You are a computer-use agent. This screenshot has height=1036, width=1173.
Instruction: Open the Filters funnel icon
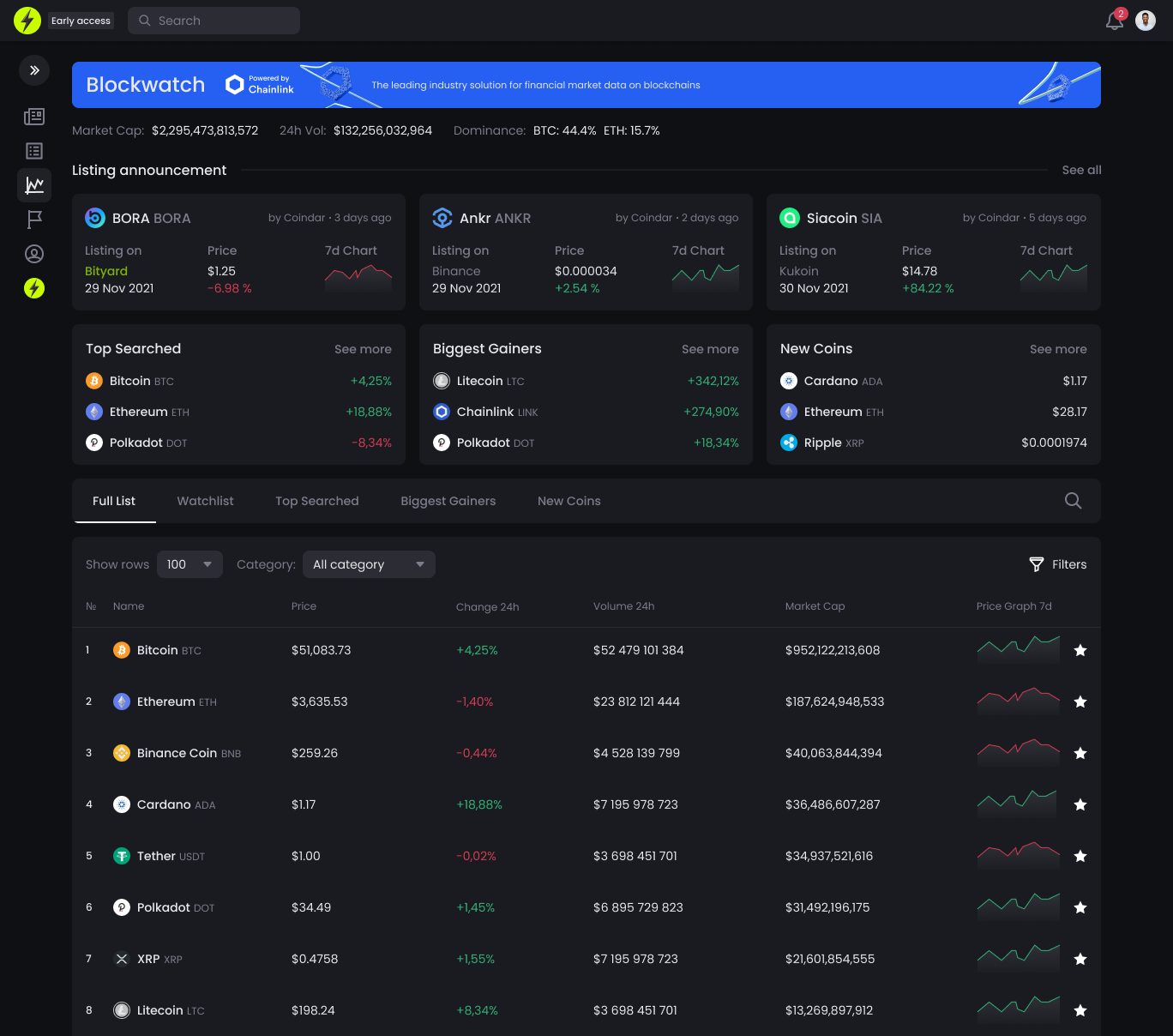pyautogui.click(x=1037, y=564)
